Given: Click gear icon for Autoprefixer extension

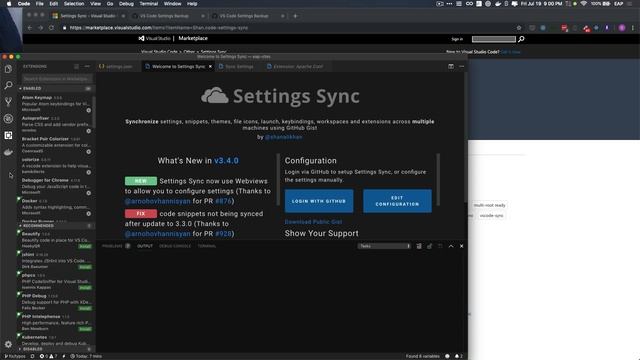Looking at the screenshot, I should tap(89, 131).
